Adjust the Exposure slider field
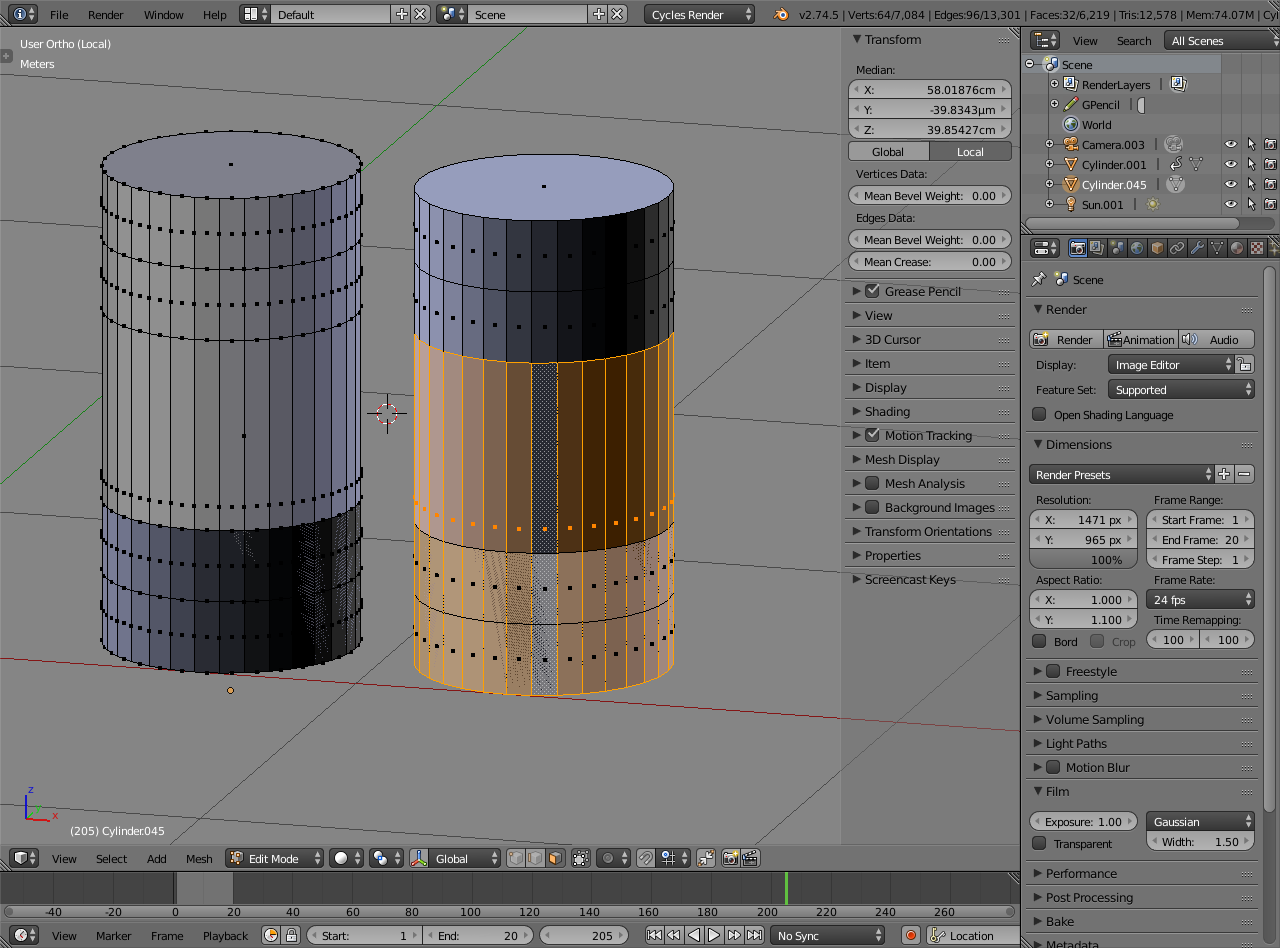 (x=1083, y=821)
